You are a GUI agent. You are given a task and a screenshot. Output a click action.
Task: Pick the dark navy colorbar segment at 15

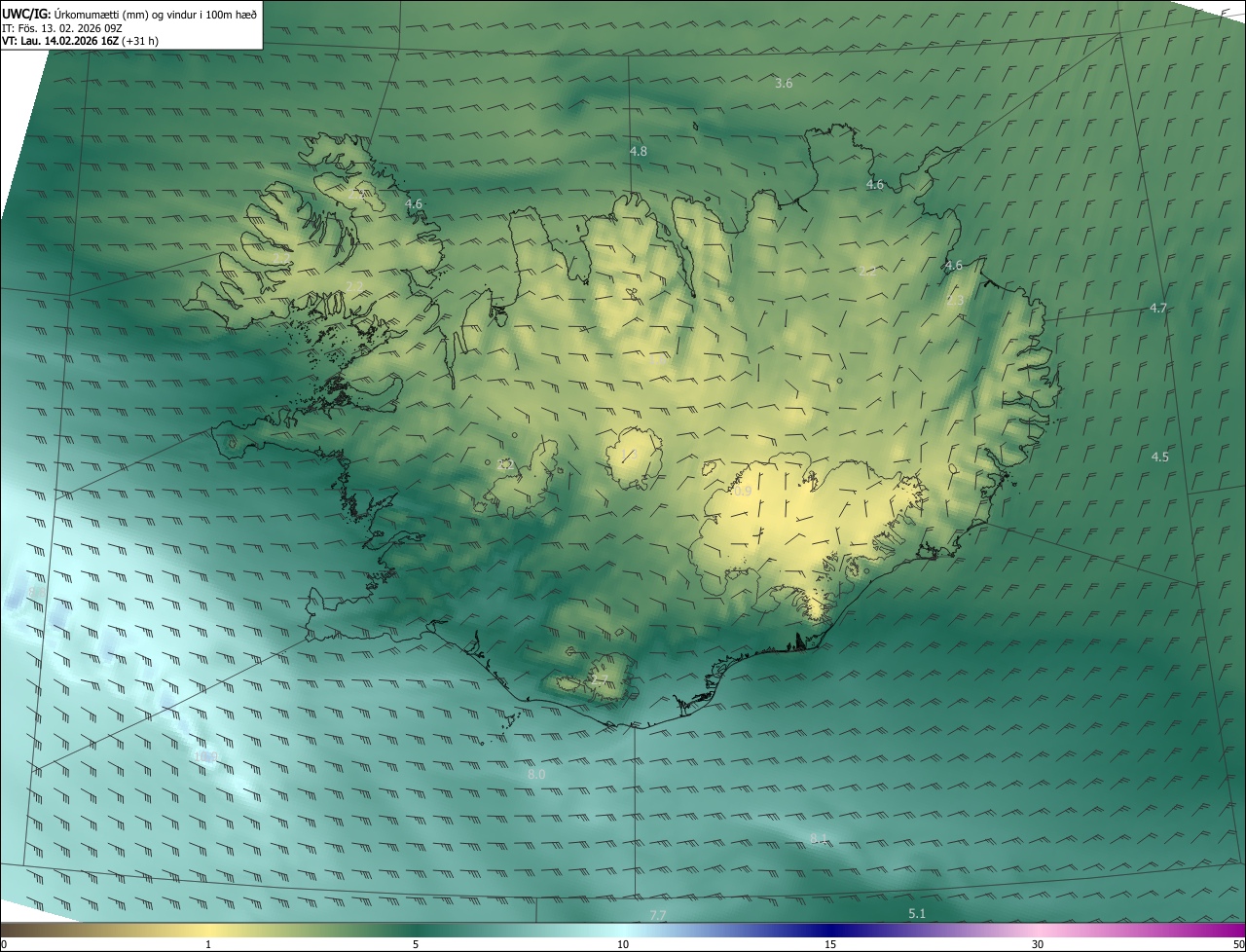pos(830,930)
